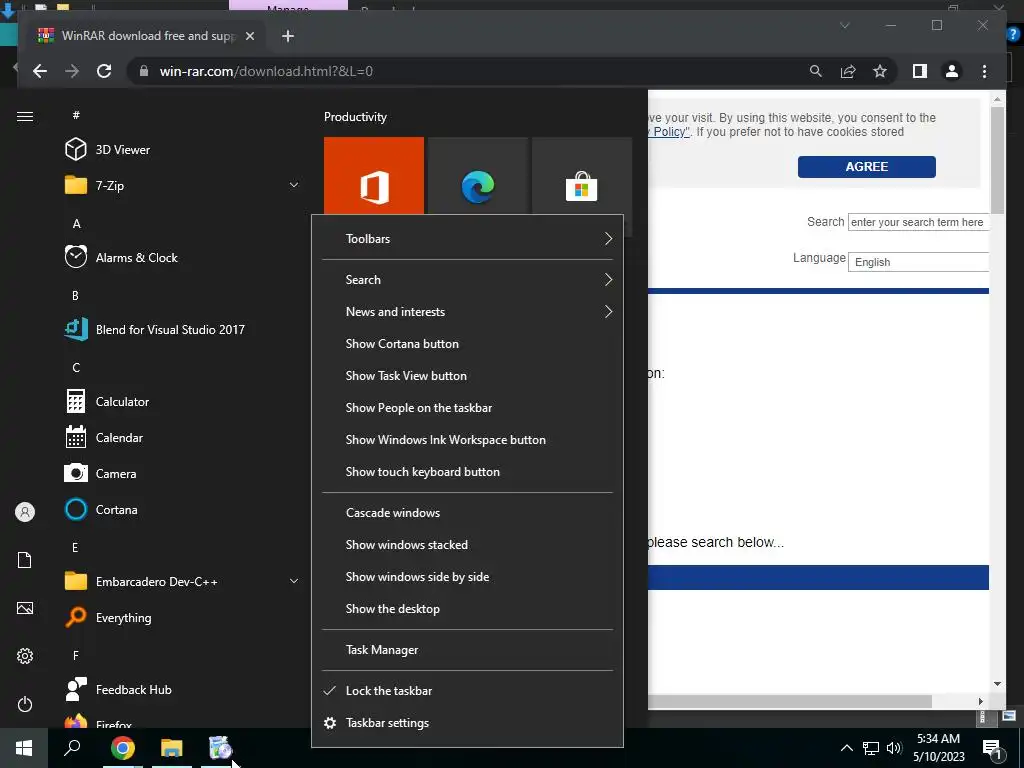This screenshot has height=768, width=1024.
Task: Click the Chrome reload button
Action: [104, 71]
